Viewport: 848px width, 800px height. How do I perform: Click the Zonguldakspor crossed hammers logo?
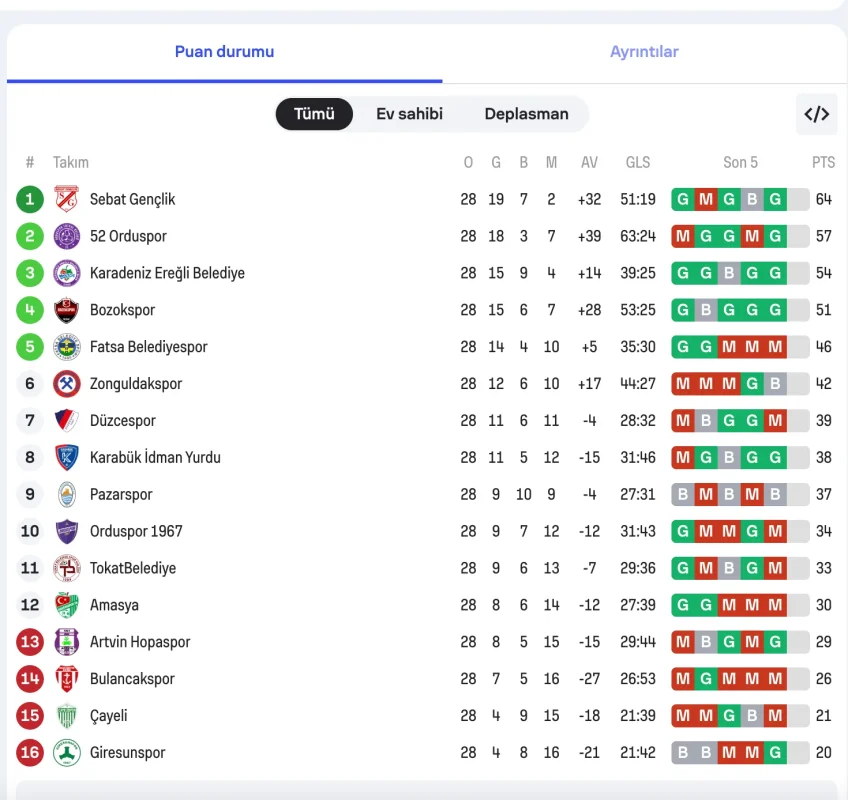tap(67, 384)
